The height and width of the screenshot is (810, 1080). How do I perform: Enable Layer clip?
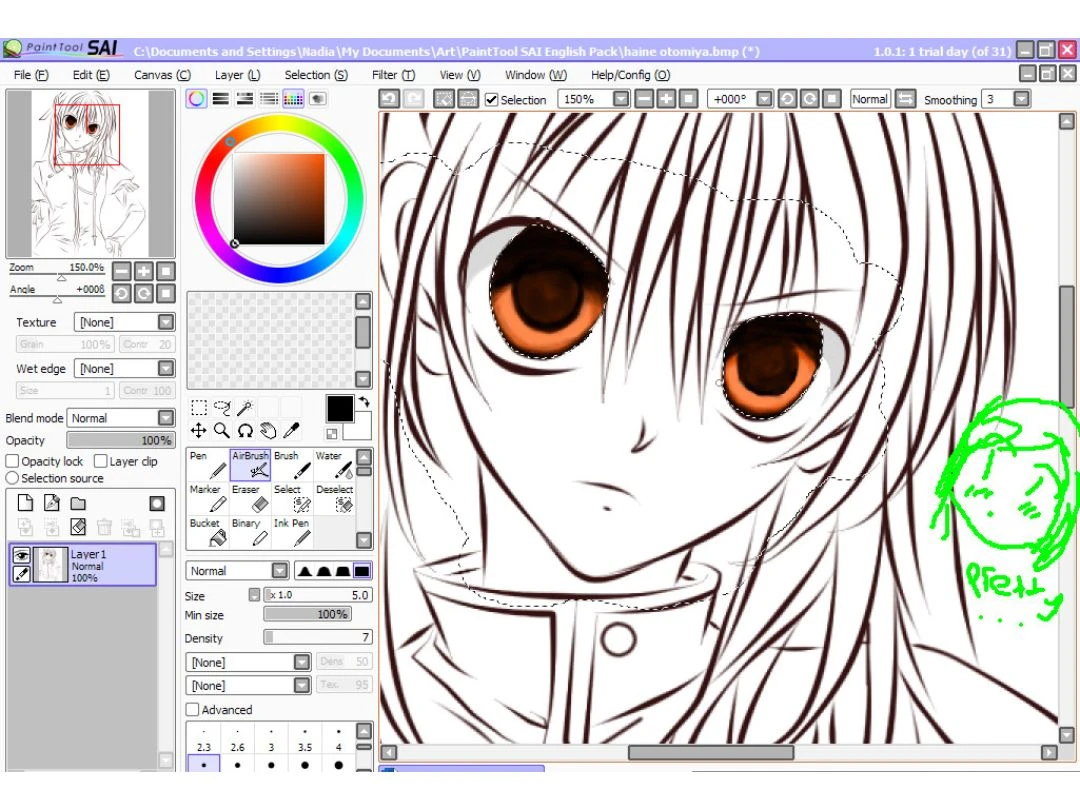[101, 461]
